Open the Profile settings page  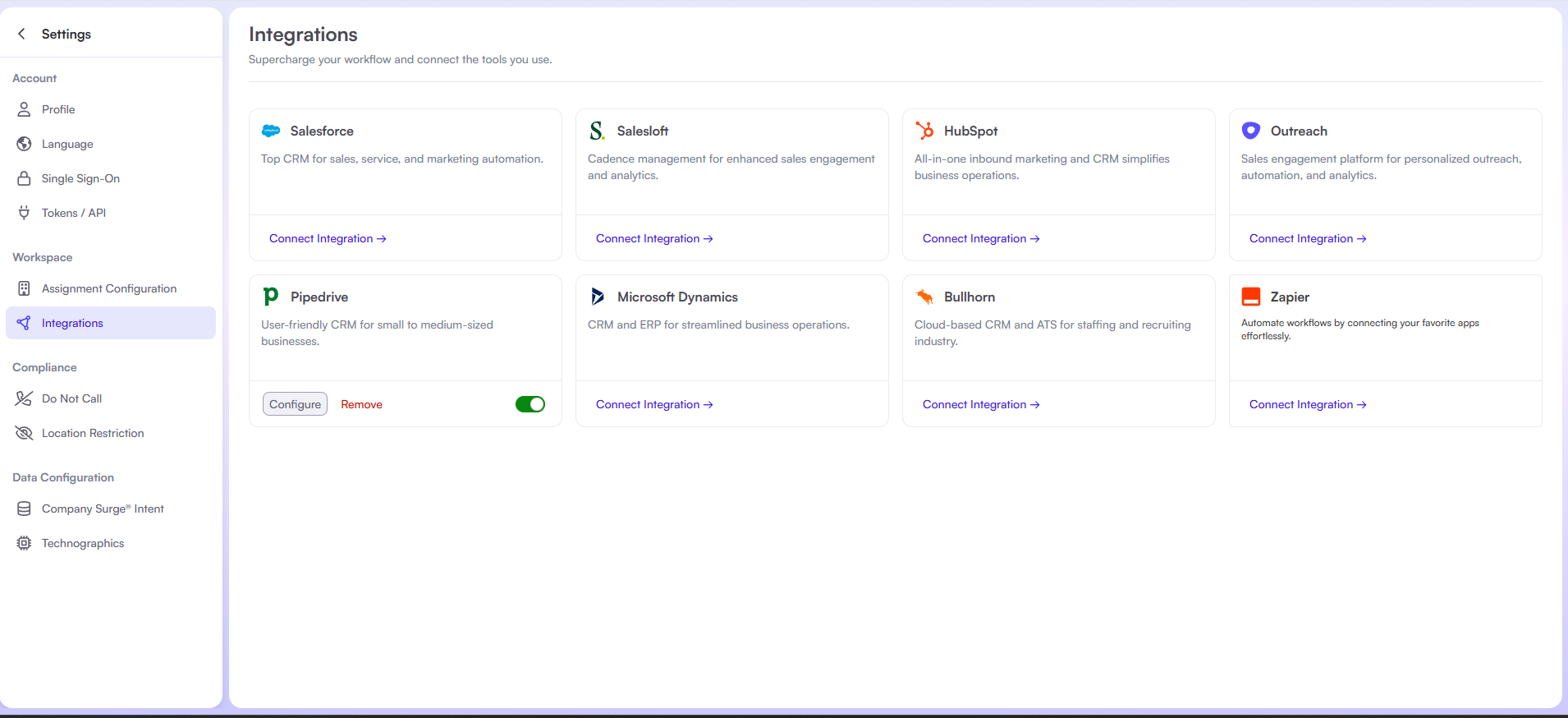[58, 109]
